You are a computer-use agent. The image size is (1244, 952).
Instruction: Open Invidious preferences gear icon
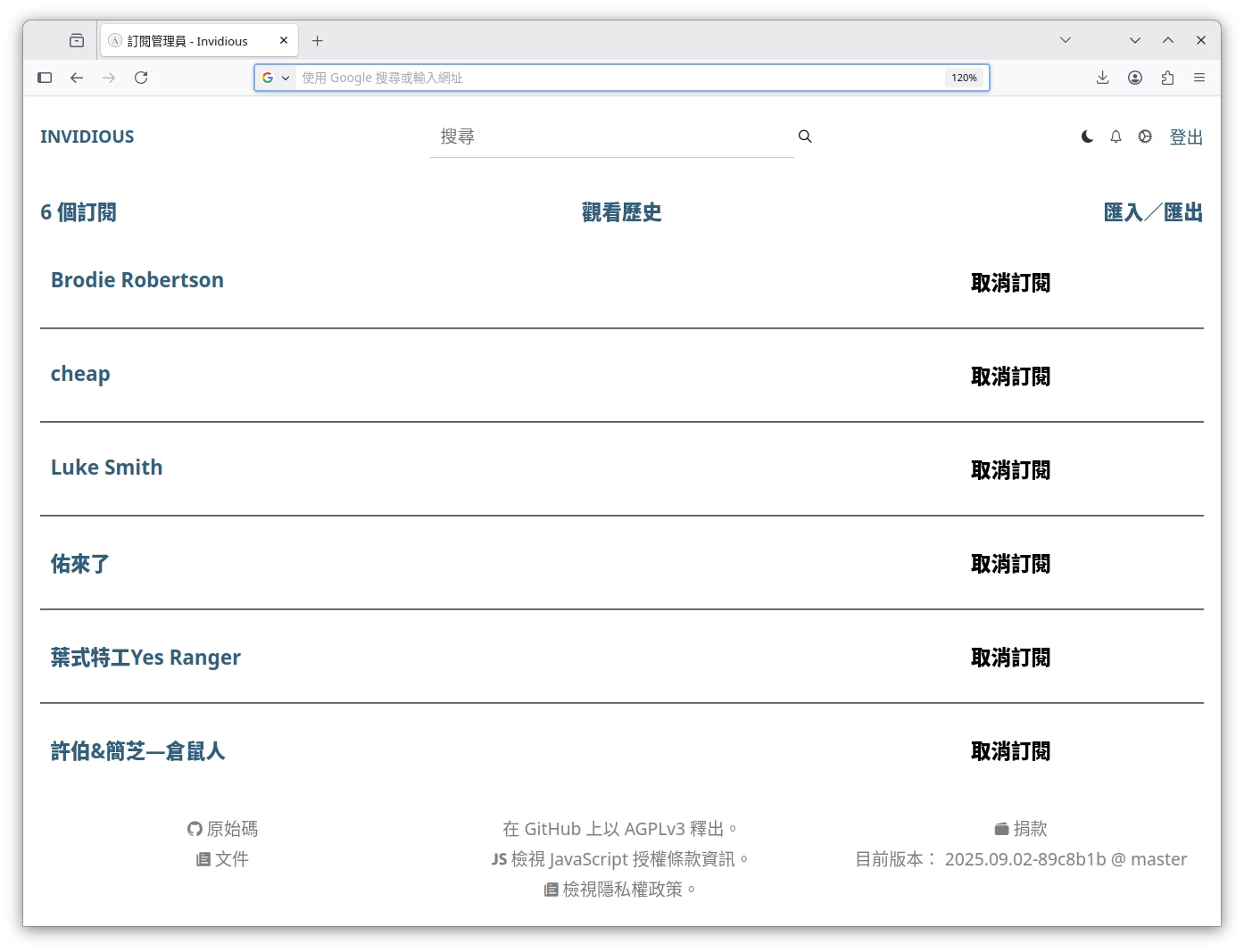click(x=1145, y=137)
